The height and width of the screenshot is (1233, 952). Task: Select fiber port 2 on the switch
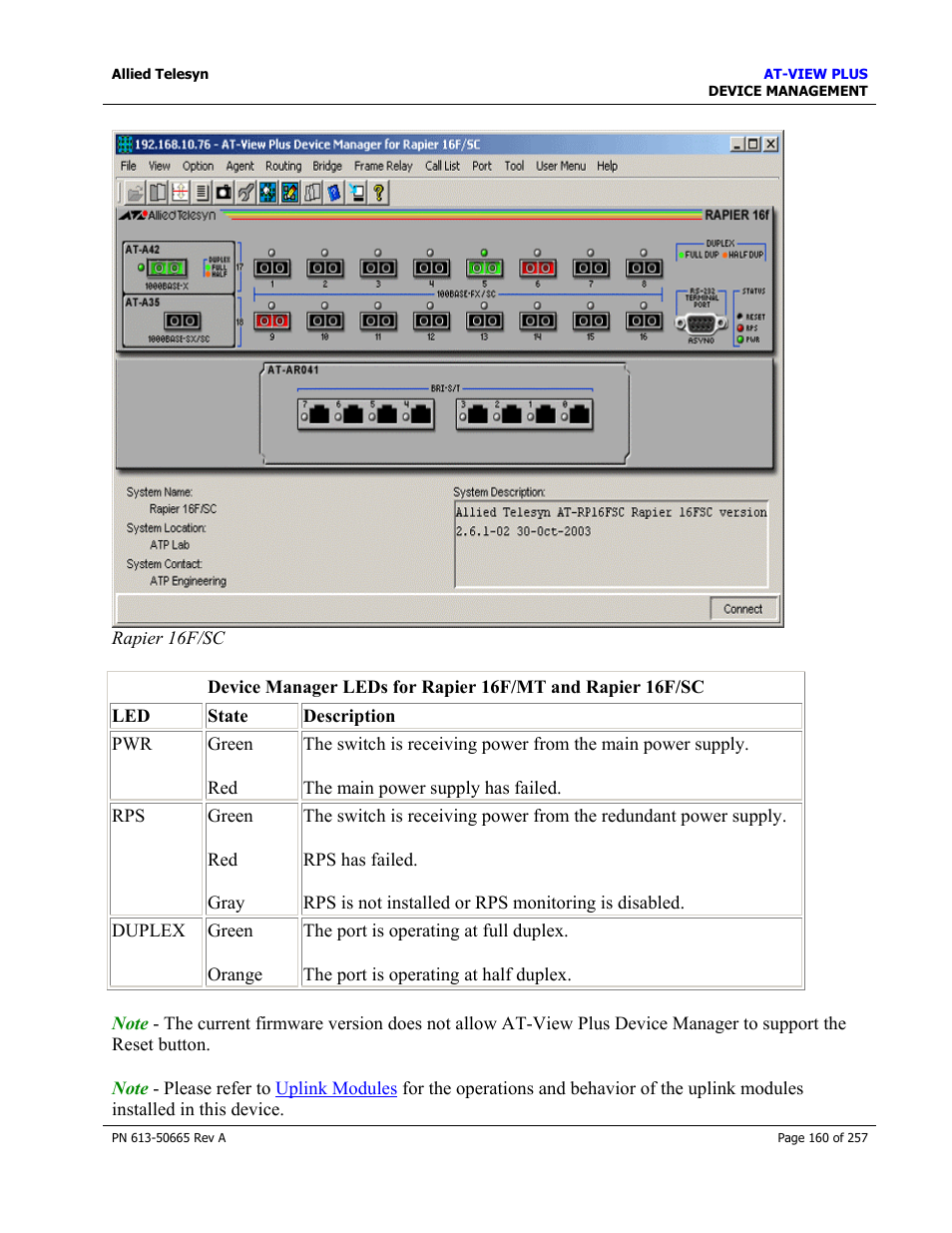[x=324, y=268]
